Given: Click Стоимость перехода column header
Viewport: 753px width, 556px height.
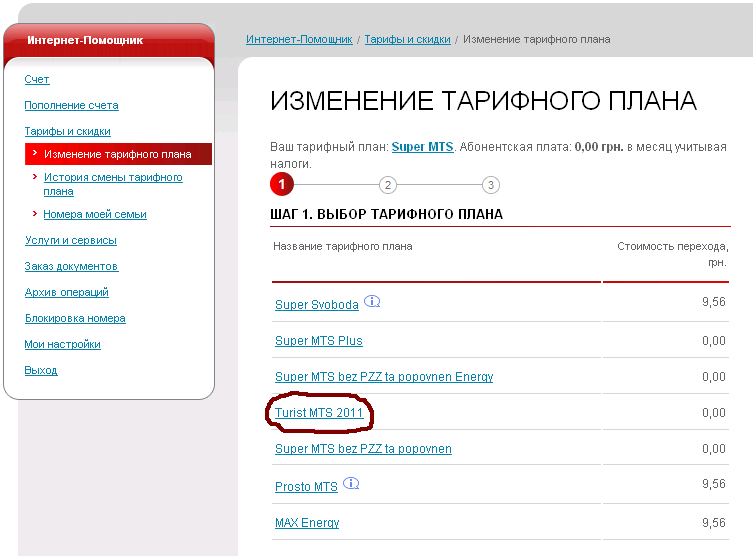Looking at the screenshot, I should pyautogui.click(x=673, y=254).
